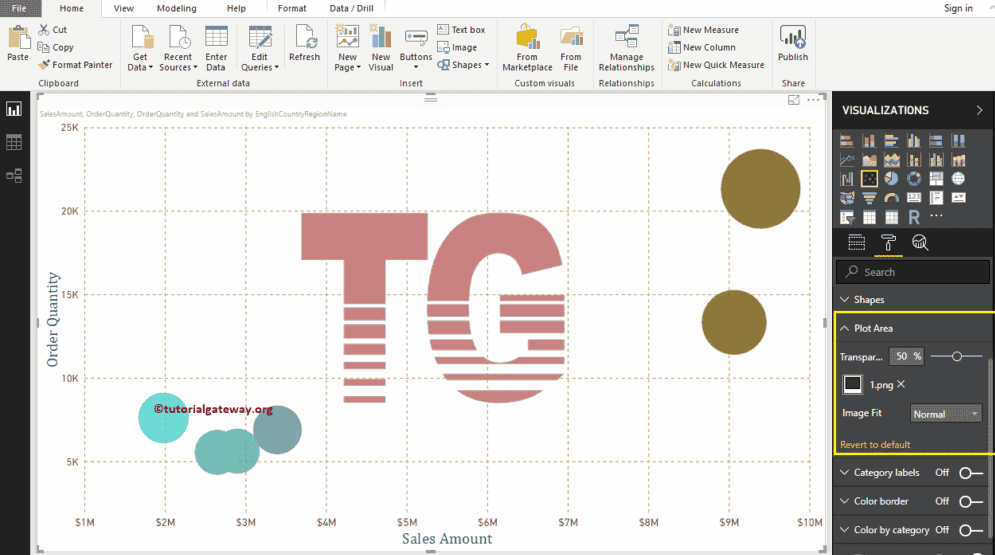
Task: Expand the Color border section
Action: click(x=845, y=501)
